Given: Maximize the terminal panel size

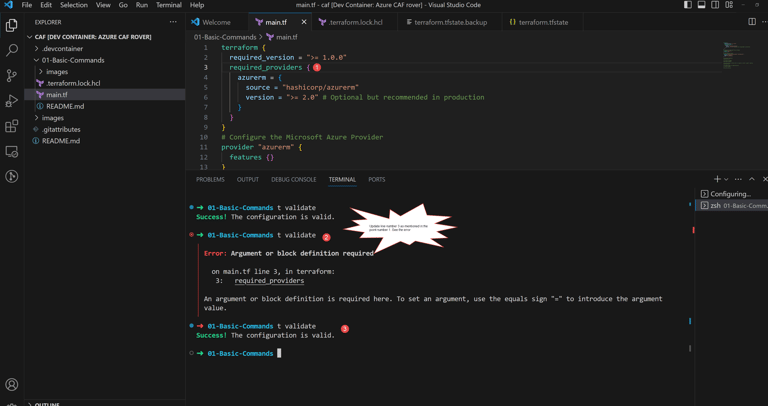Looking at the screenshot, I should pos(752,179).
